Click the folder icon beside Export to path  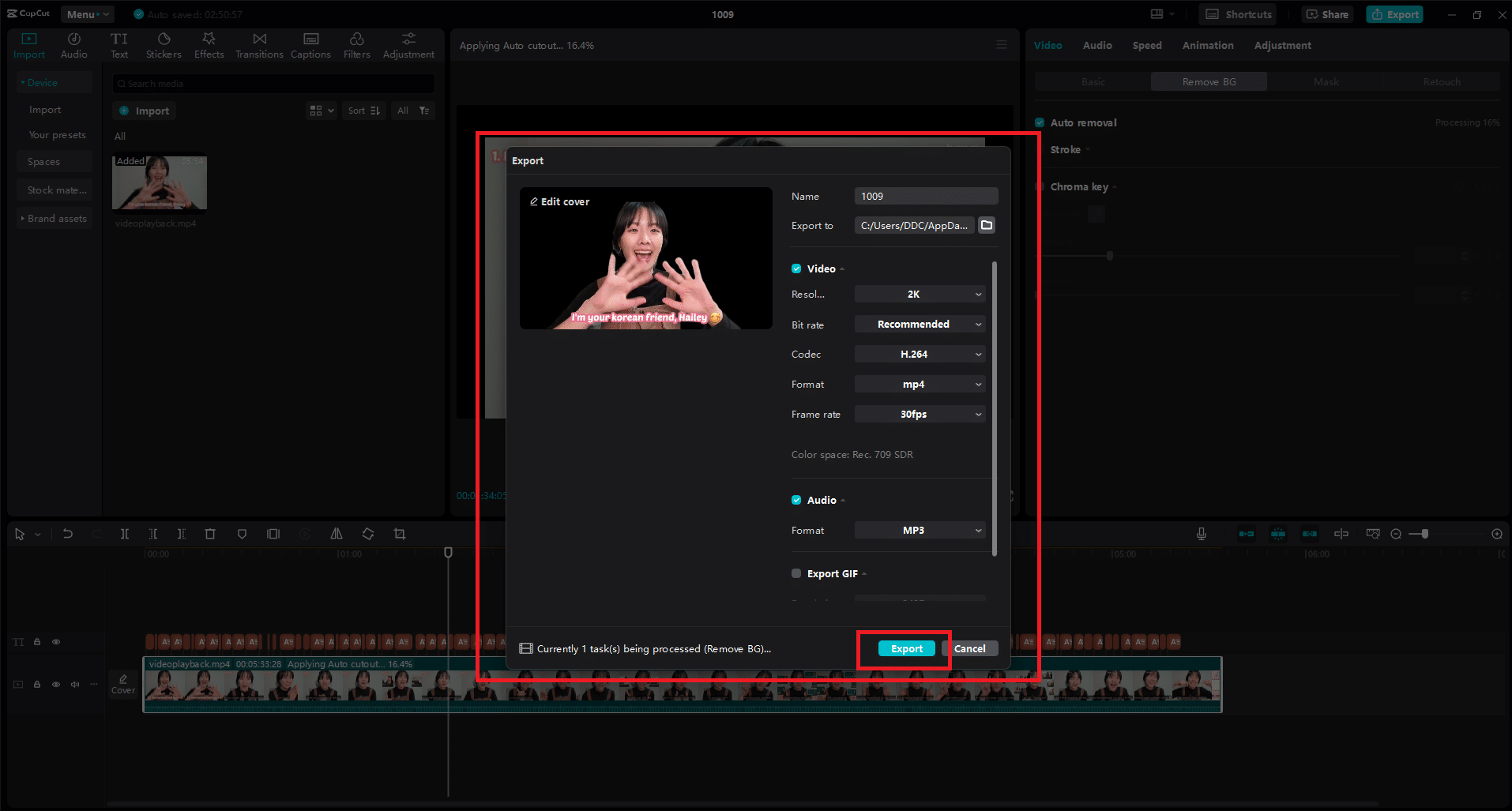pos(987,226)
